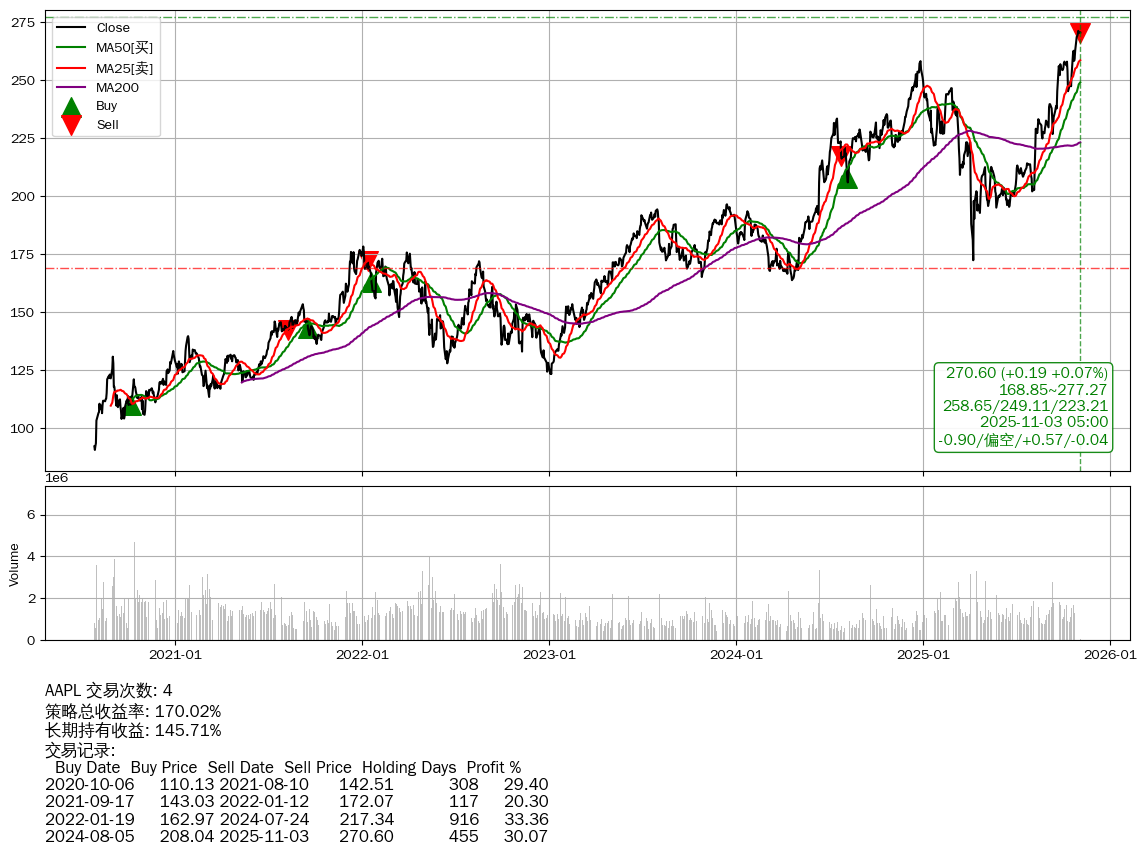Click the purple MA200 legend entry
This screenshot has width=1147, height=855.
tap(117, 88)
